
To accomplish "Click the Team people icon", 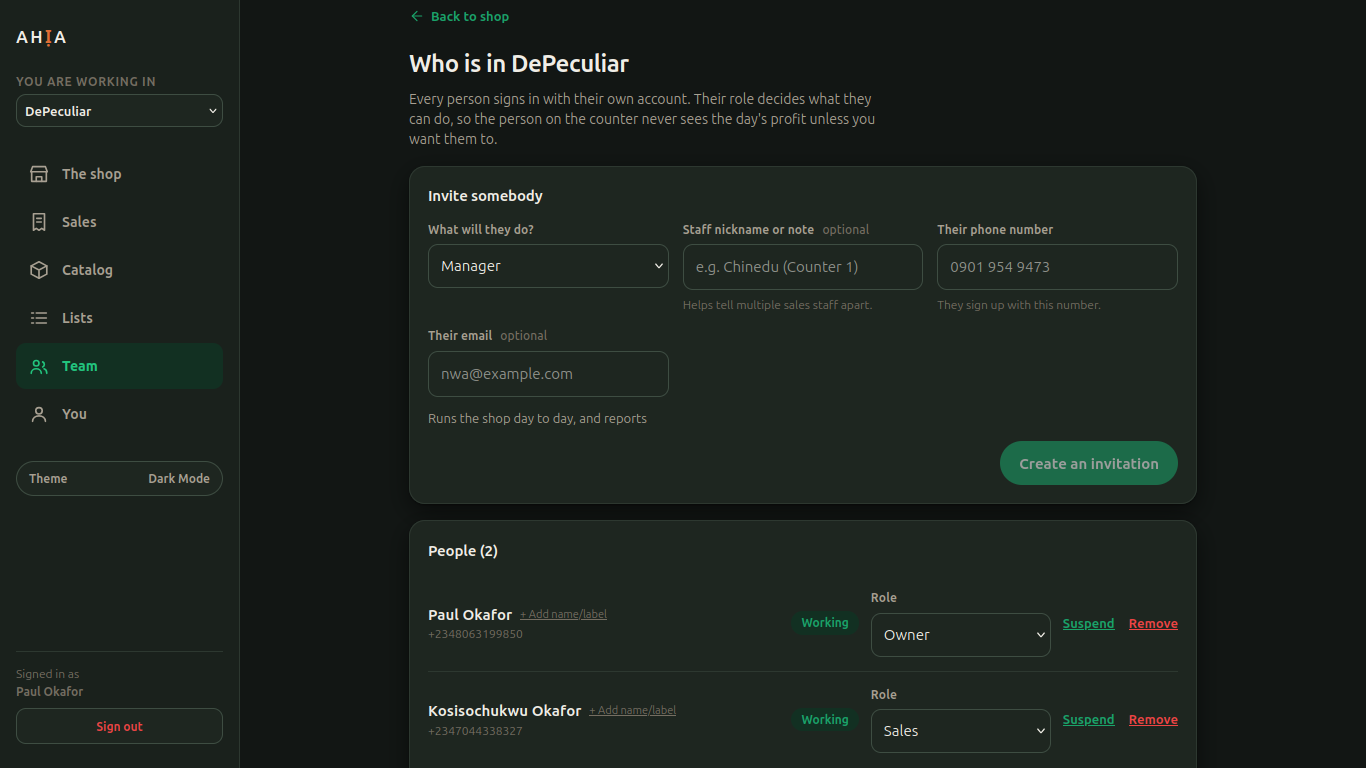I will click(39, 366).
